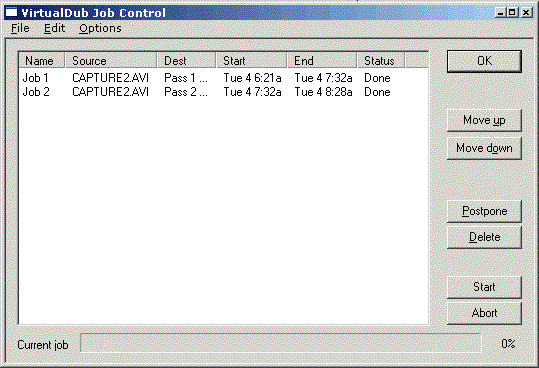Start the job queue

coord(484,287)
